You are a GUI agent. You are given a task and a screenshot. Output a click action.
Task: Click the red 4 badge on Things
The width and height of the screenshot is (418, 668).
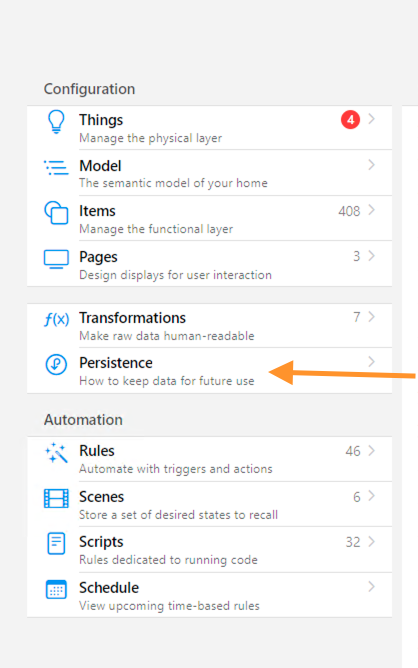350,120
